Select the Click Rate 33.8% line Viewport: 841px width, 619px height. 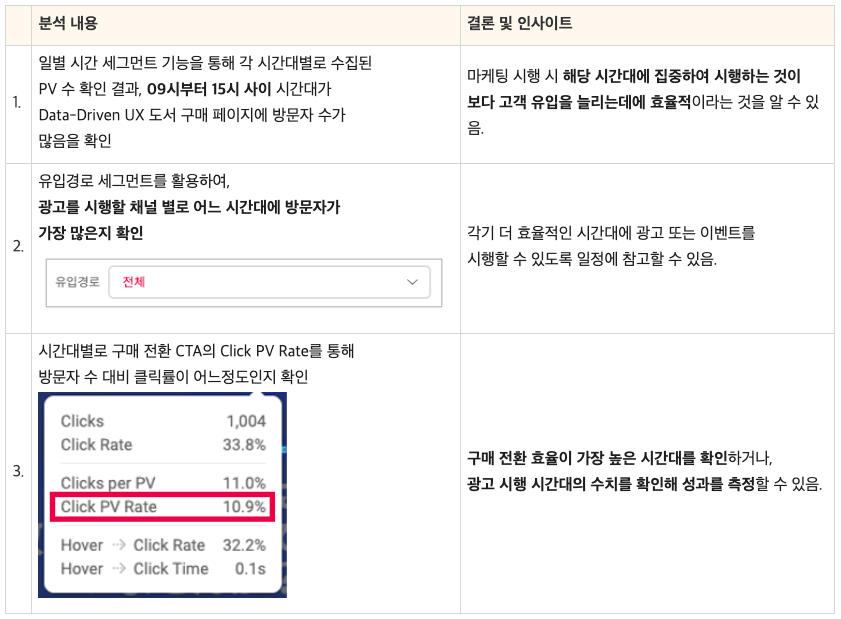pos(163,445)
